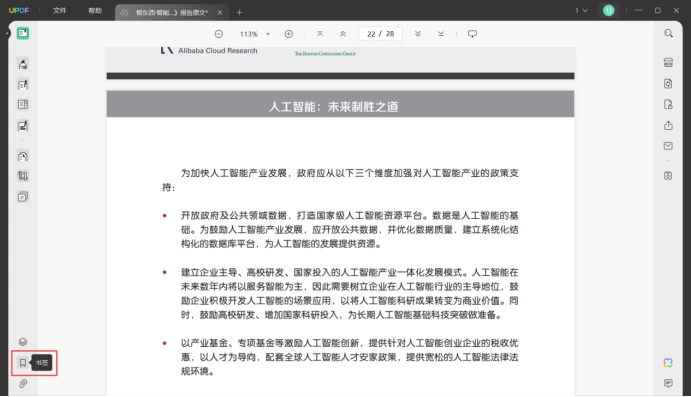Go to next page
The height and width of the screenshot is (397, 691).
click(418, 34)
